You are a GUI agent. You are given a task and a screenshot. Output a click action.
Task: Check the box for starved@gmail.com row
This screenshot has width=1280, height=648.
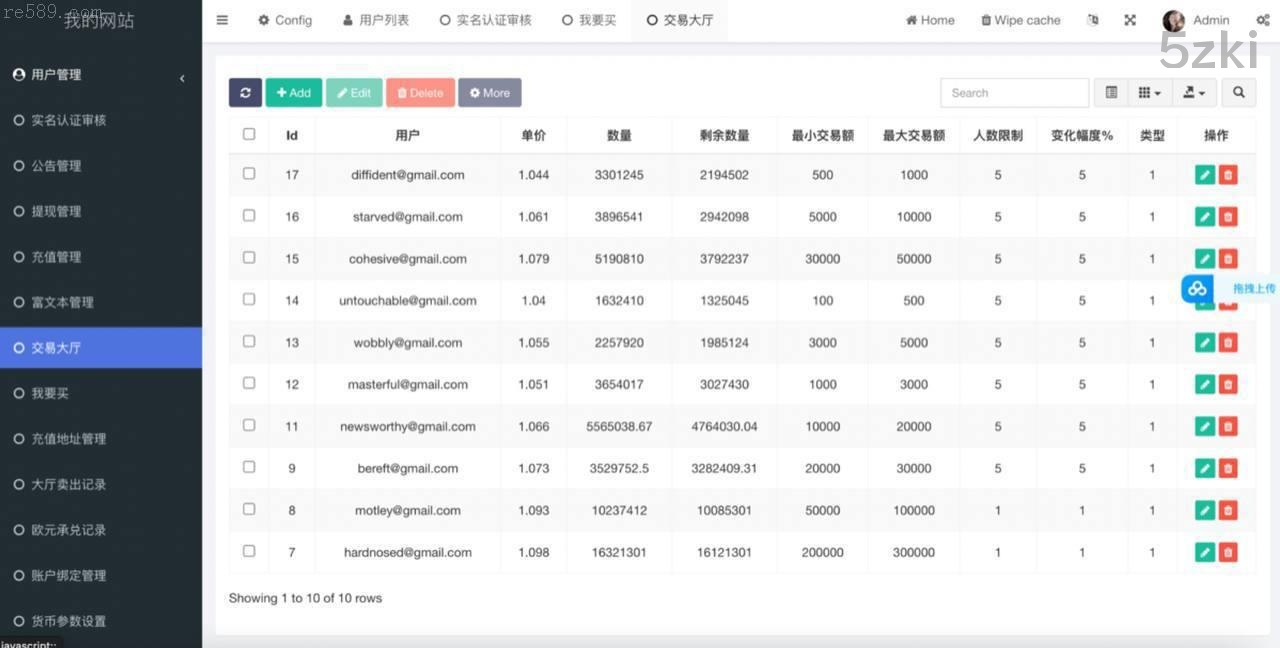(249, 216)
